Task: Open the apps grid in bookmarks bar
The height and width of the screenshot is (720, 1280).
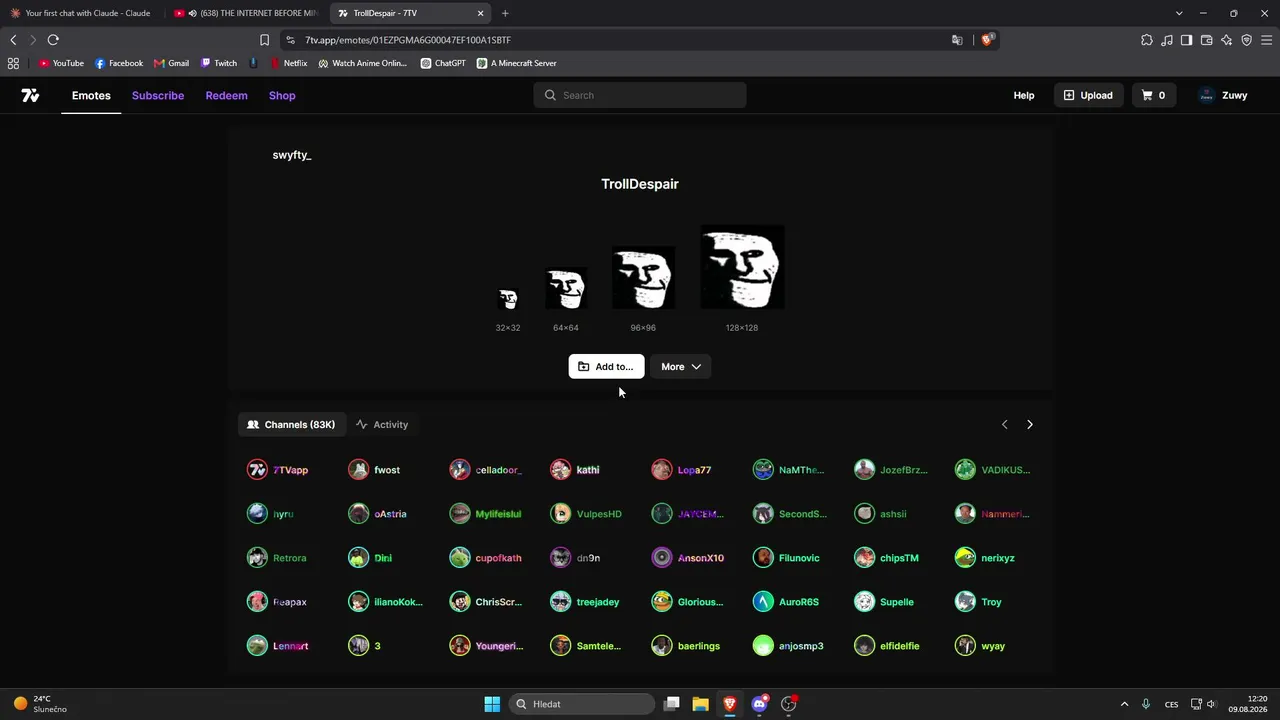Action: pos(13,63)
